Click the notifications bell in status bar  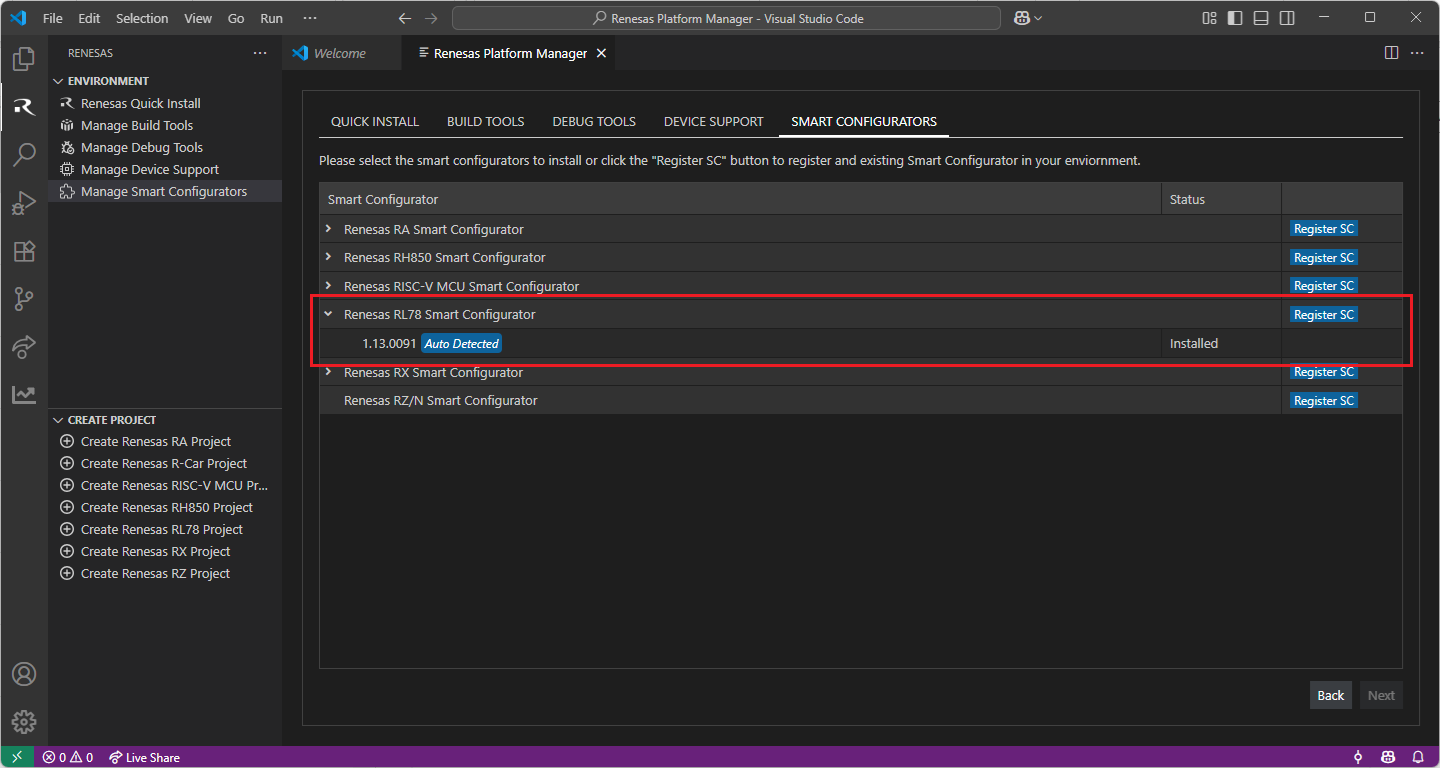pos(1417,757)
